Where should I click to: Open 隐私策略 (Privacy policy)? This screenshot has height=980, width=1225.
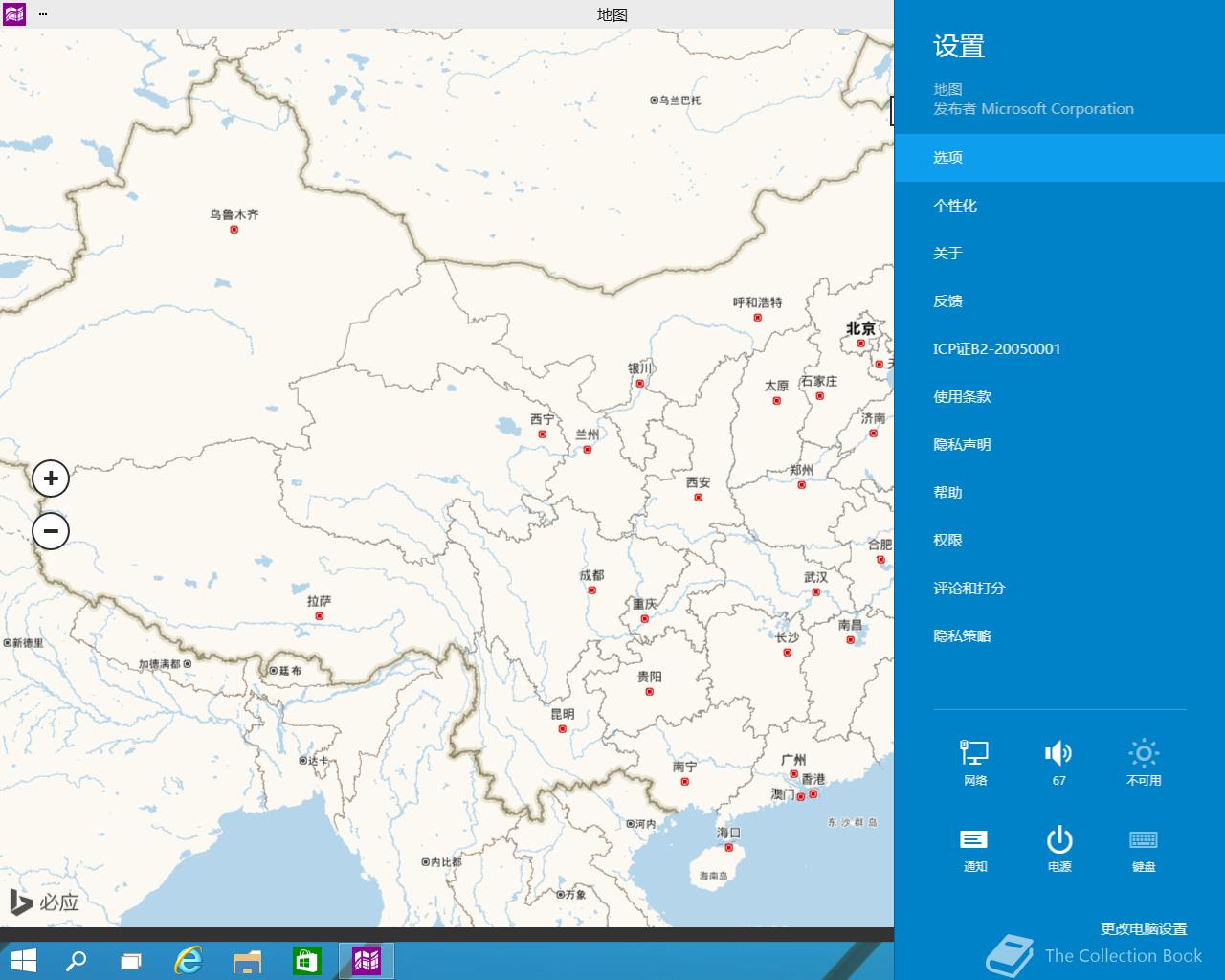(1059, 636)
